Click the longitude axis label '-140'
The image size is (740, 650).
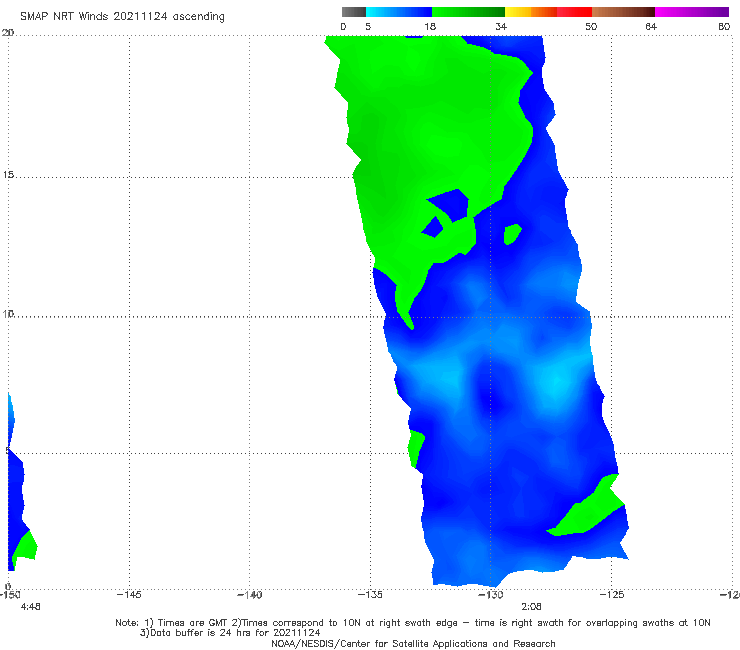click(249, 595)
